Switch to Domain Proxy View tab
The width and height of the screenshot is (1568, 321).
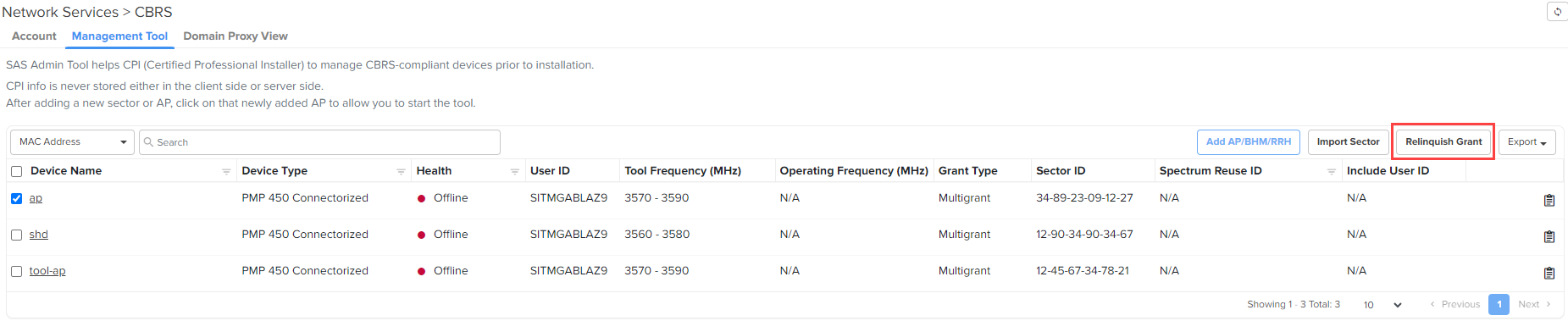click(235, 36)
